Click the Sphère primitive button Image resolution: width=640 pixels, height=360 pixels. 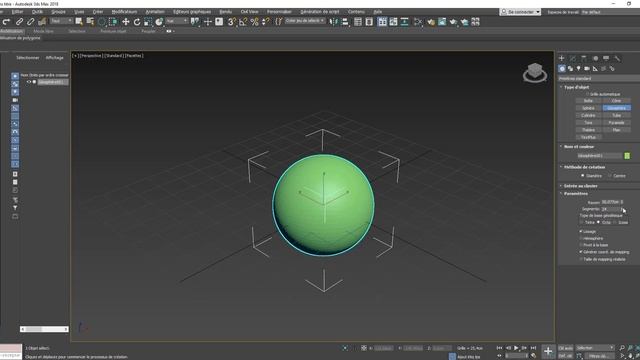(588, 108)
